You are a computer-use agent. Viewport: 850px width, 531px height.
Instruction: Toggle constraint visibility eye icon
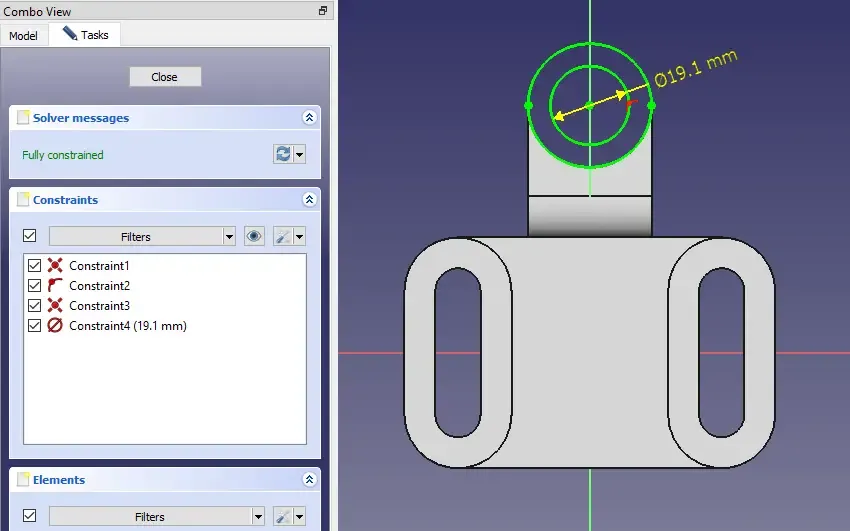tap(254, 236)
